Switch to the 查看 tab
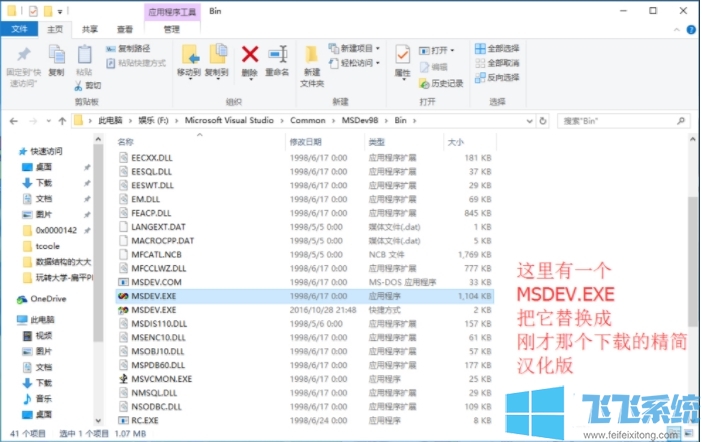702x442 pixels. point(124,30)
